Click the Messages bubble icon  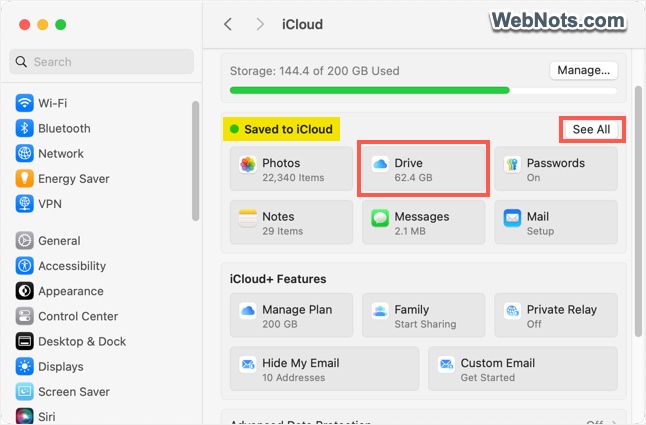[380, 218]
